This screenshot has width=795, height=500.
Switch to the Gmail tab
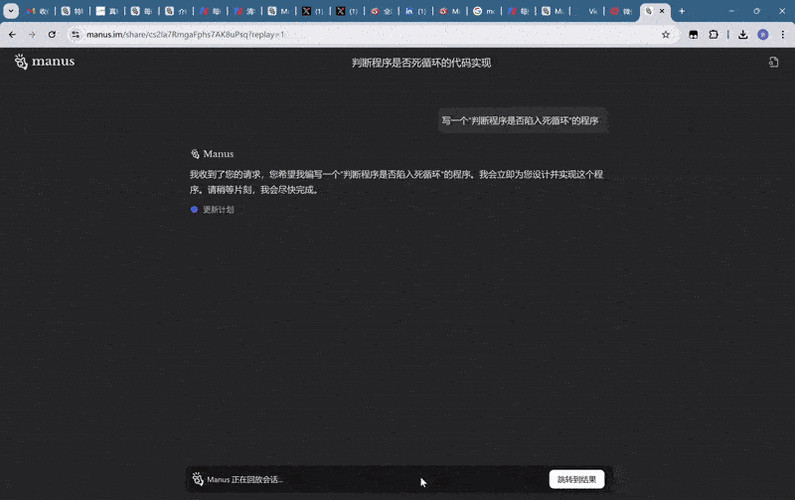(38, 11)
